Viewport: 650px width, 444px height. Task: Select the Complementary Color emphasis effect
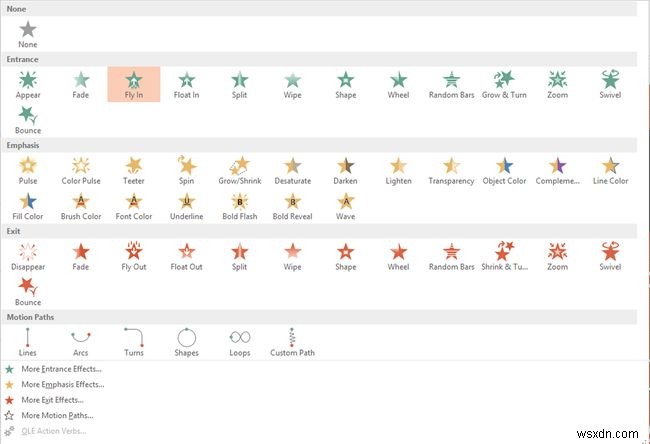click(x=558, y=170)
